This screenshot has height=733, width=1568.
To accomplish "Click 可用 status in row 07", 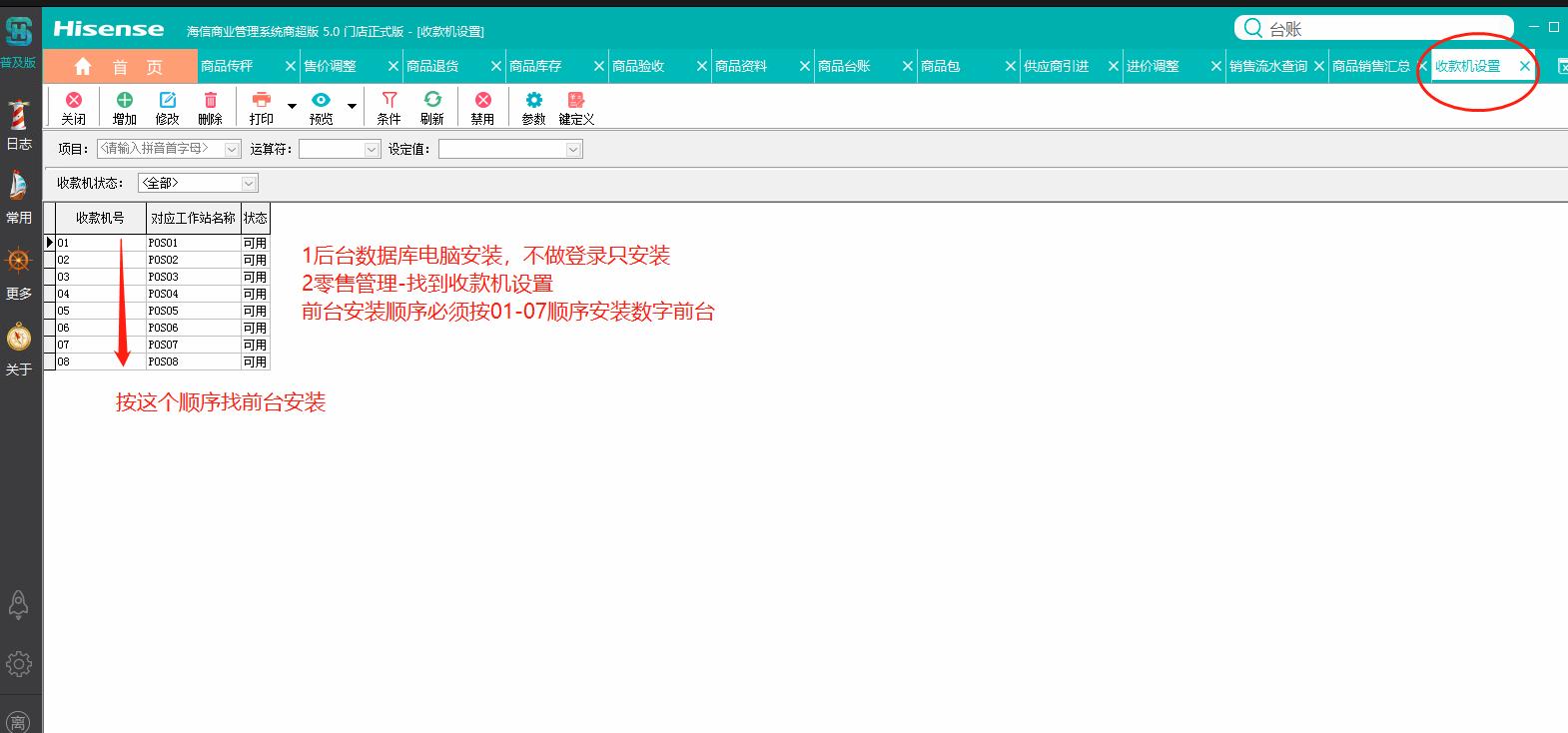I will click(x=256, y=345).
